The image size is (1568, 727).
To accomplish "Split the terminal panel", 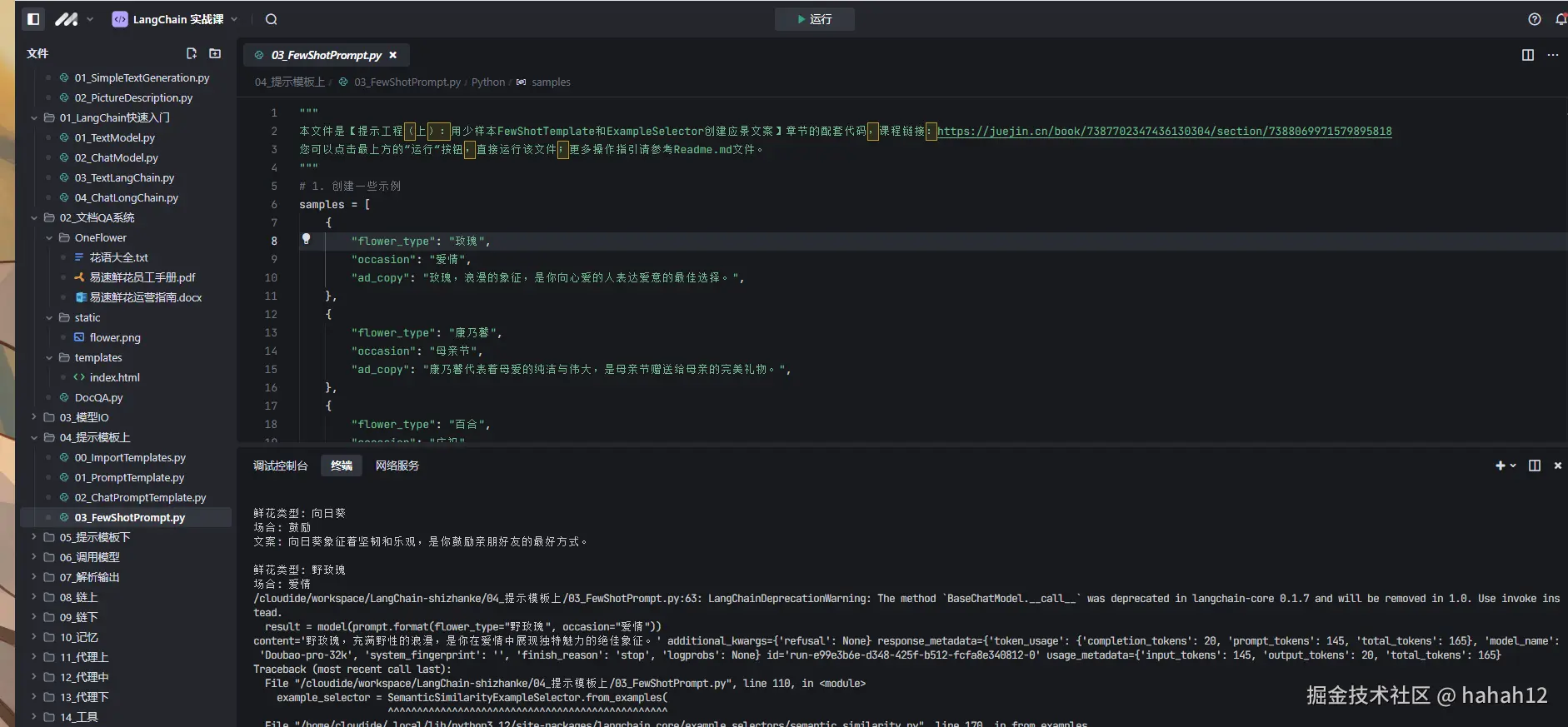I will click(1535, 466).
